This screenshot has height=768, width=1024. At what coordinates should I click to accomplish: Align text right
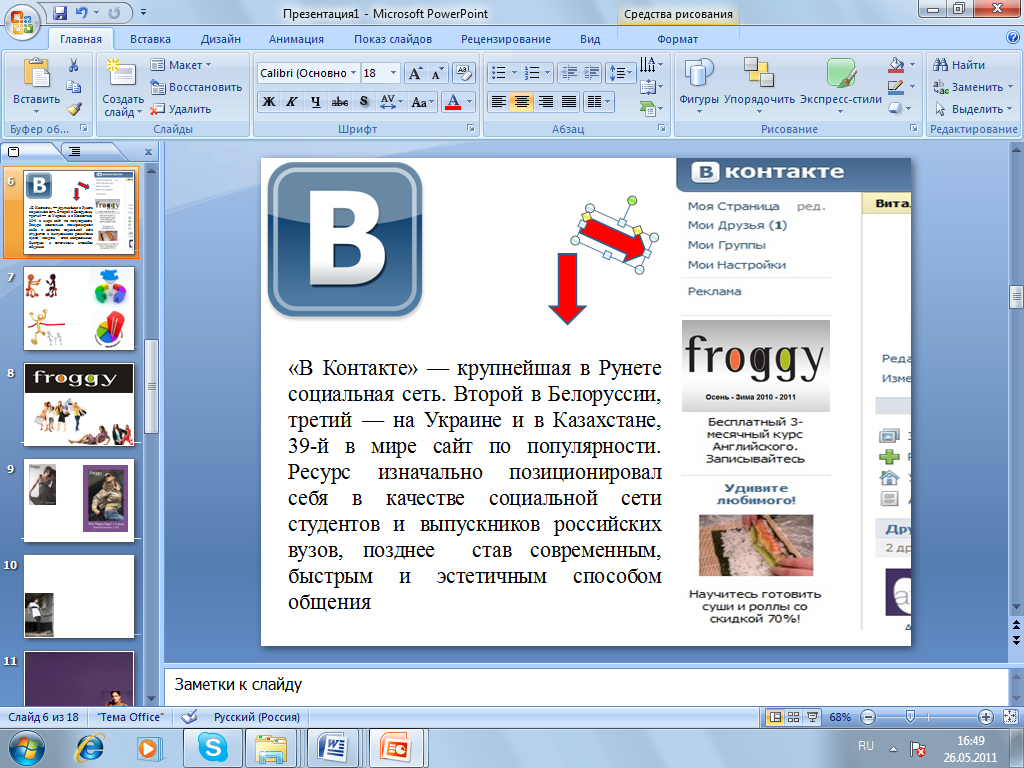pyautogui.click(x=545, y=102)
